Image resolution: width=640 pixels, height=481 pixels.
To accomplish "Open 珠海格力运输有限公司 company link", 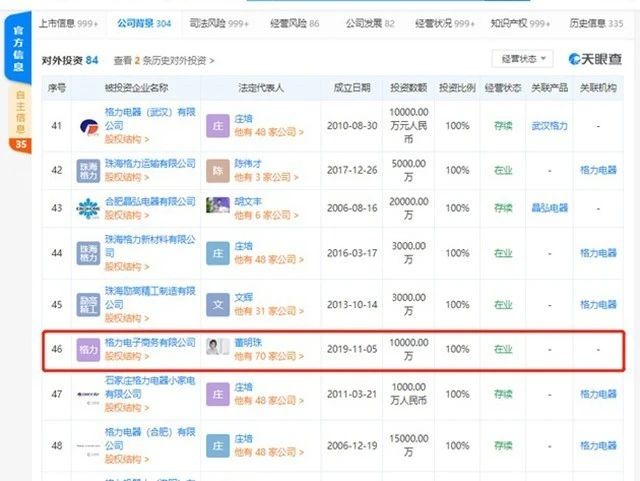I will 150,163.
